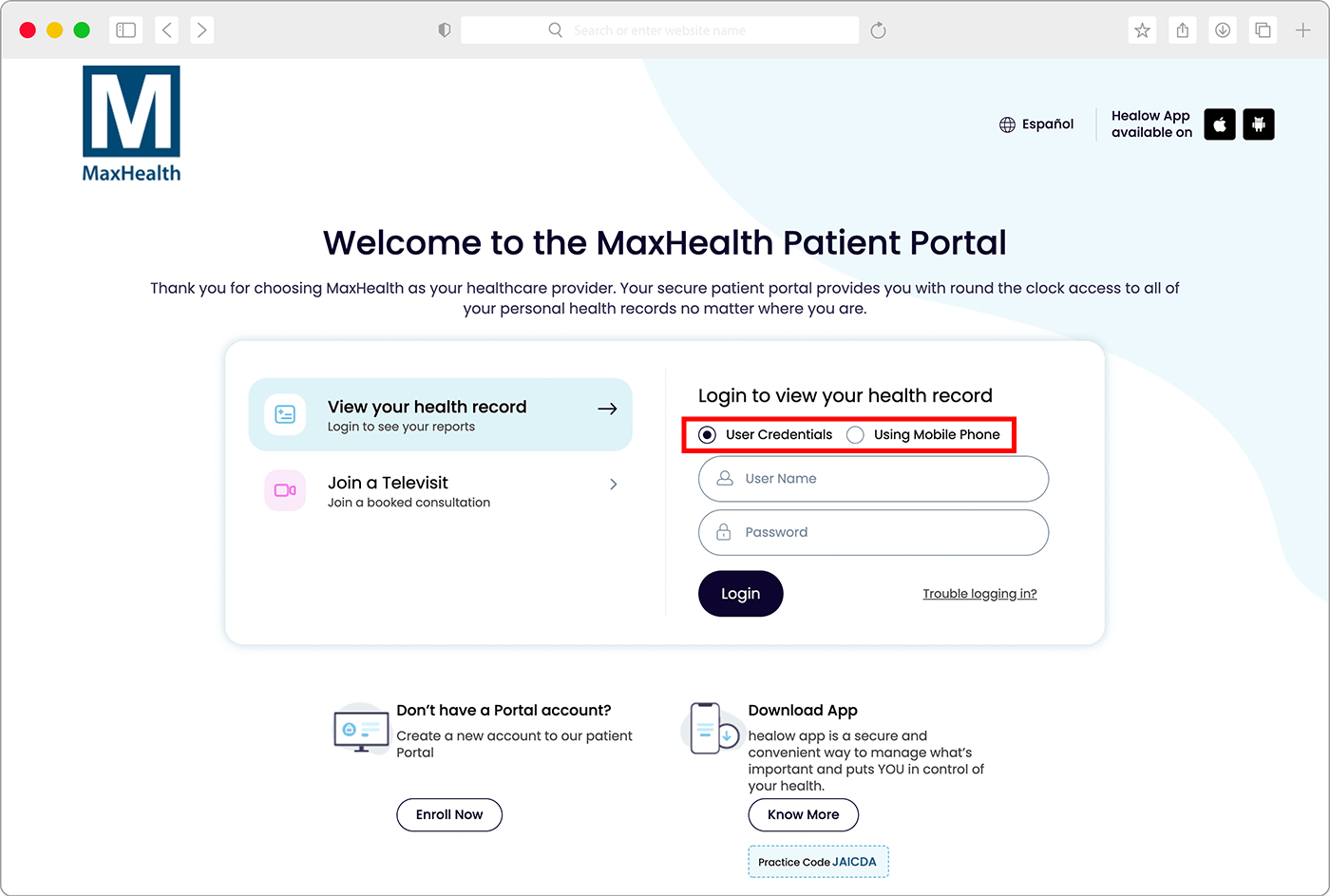Open the Trouble logging in link
Screen dimensions: 1330x896
pyautogui.click(x=979, y=594)
